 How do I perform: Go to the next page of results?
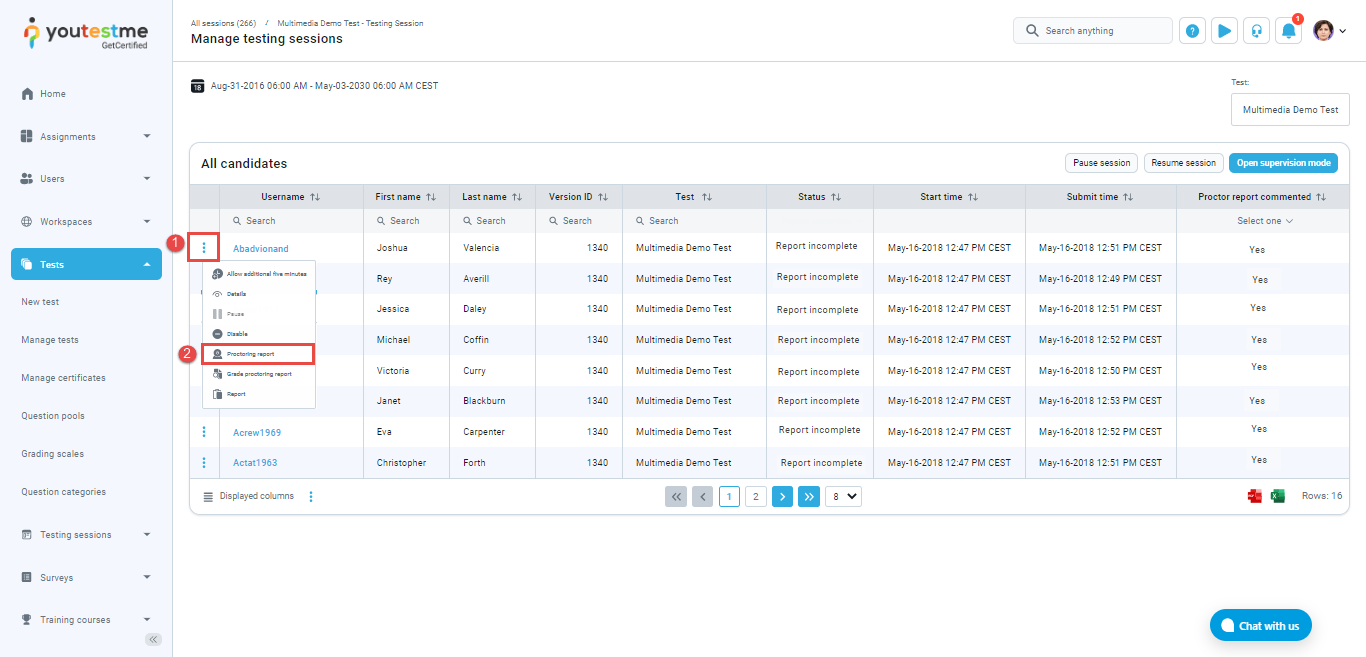pos(782,496)
